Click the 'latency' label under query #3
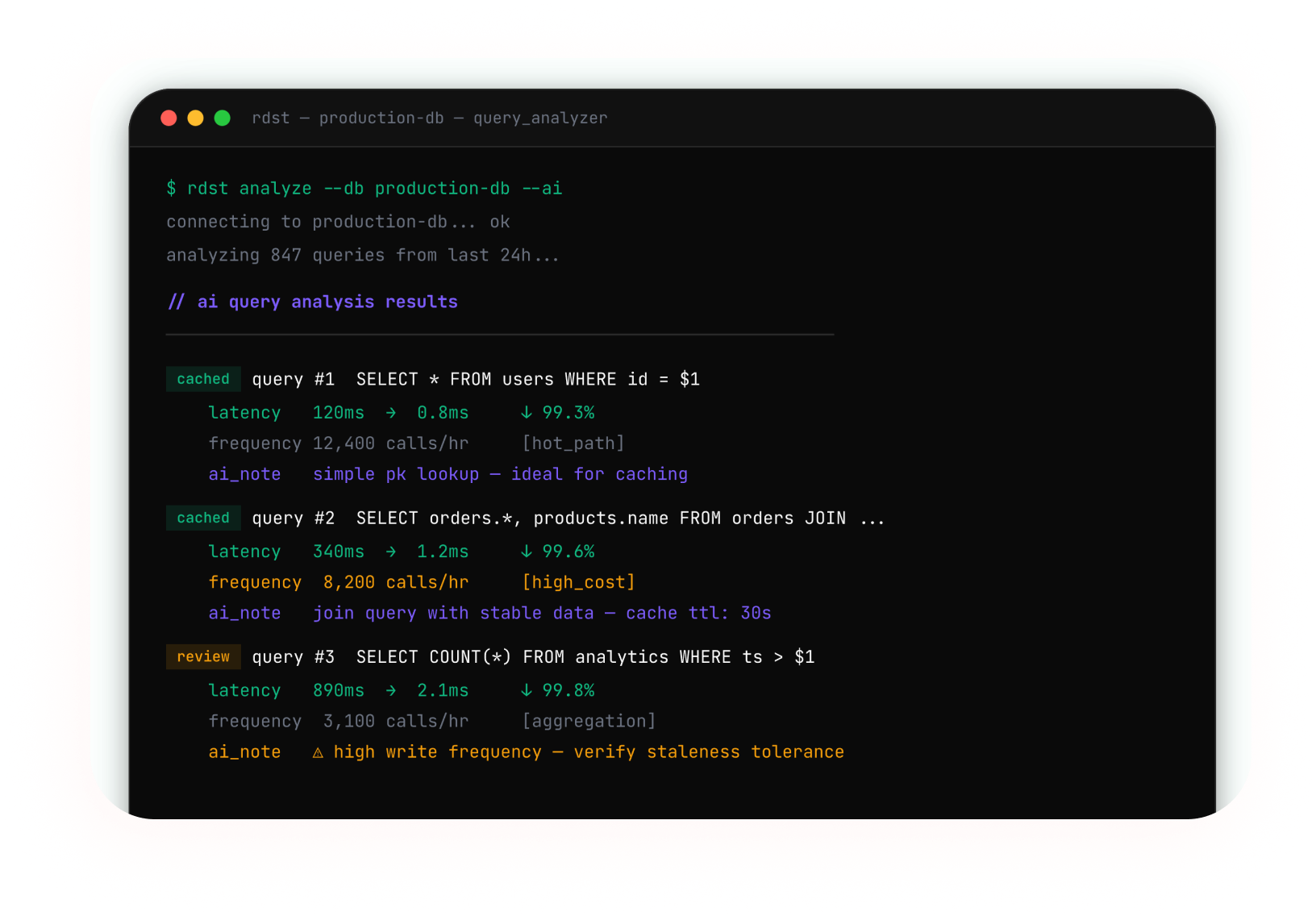The height and width of the screenshot is (916, 1316). (x=244, y=690)
